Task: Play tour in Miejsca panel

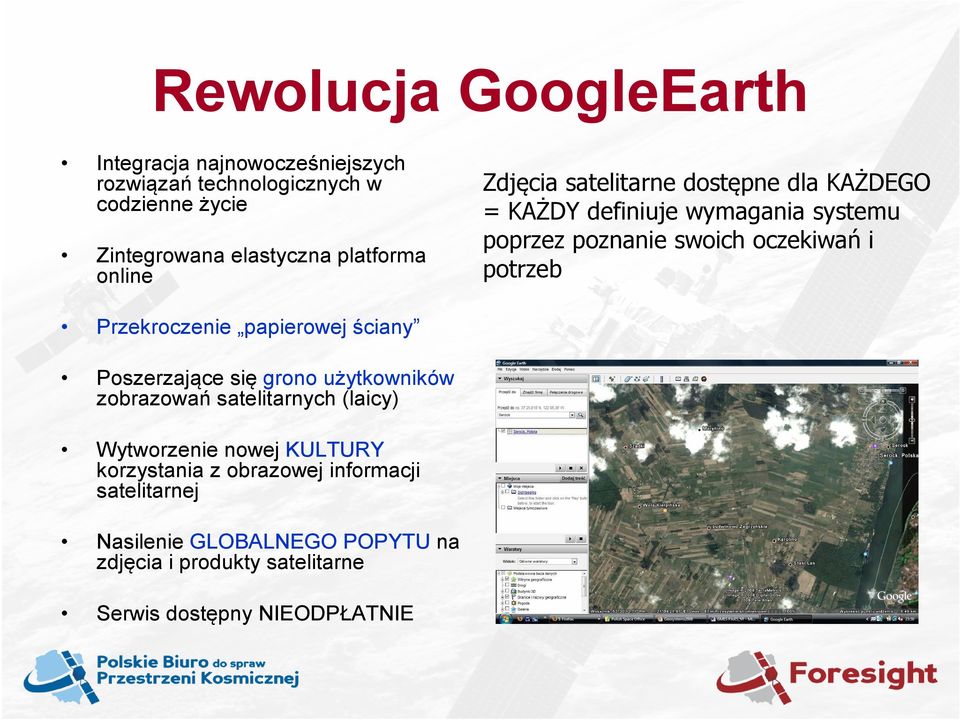Action: pyautogui.click(x=570, y=539)
